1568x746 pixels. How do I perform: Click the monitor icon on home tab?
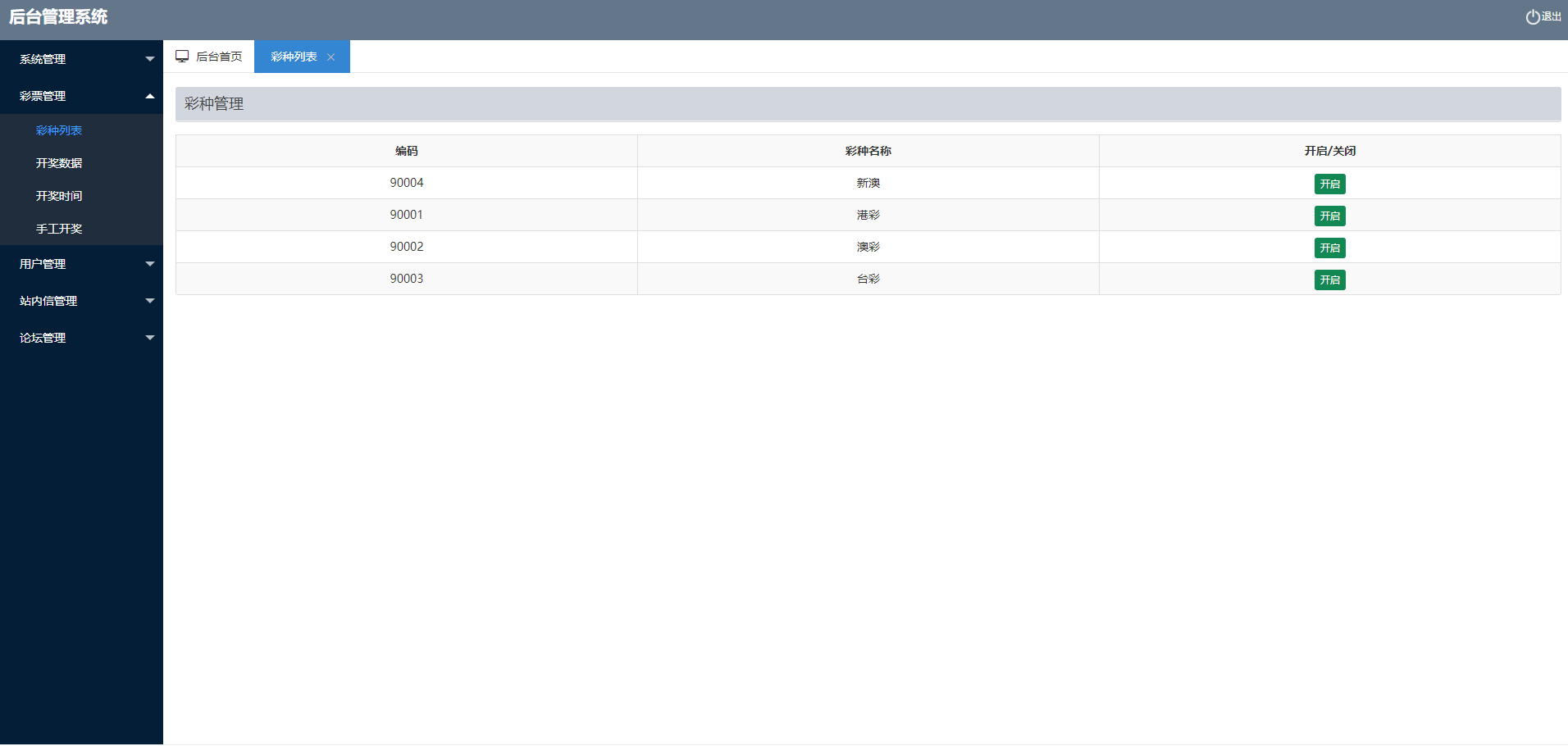coord(182,57)
